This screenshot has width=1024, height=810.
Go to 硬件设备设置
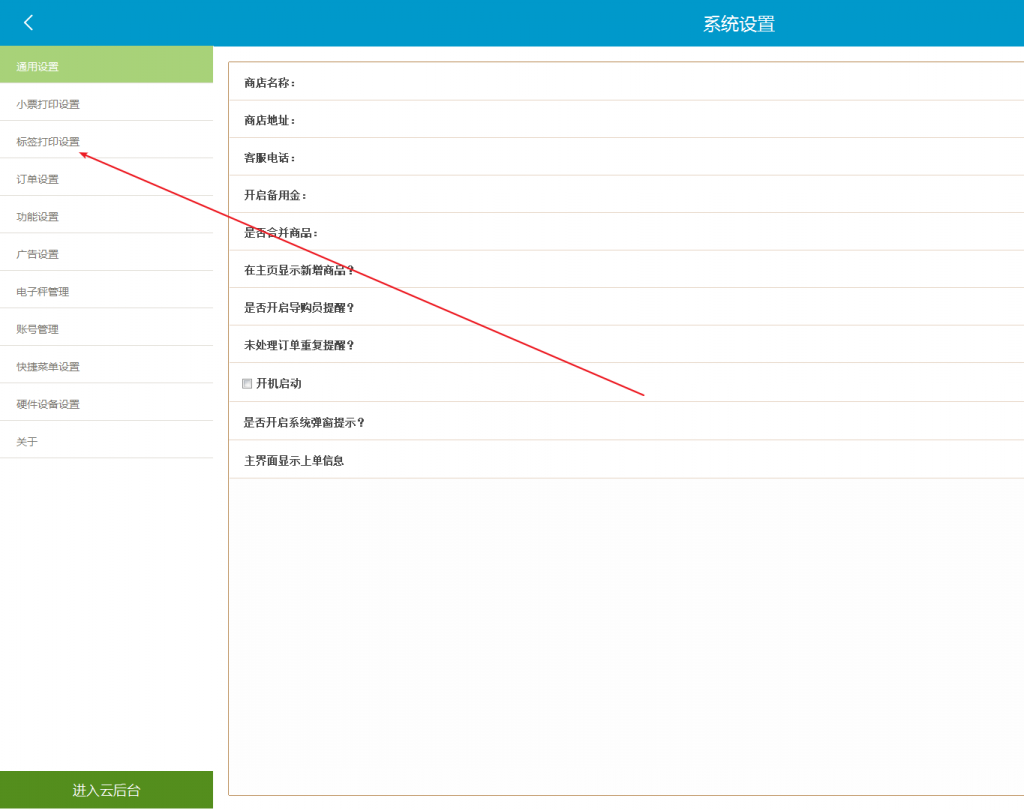click(106, 404)
